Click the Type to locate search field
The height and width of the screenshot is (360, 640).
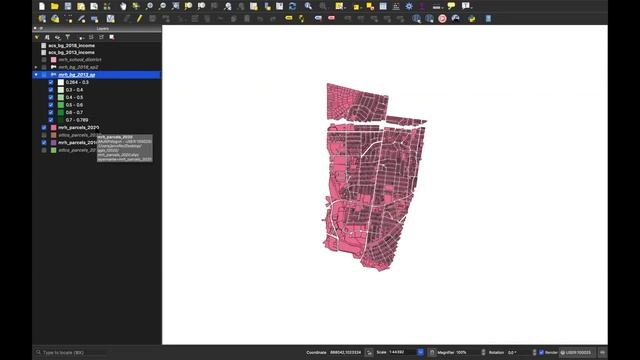pyautogui.click(x=71, y=352)
